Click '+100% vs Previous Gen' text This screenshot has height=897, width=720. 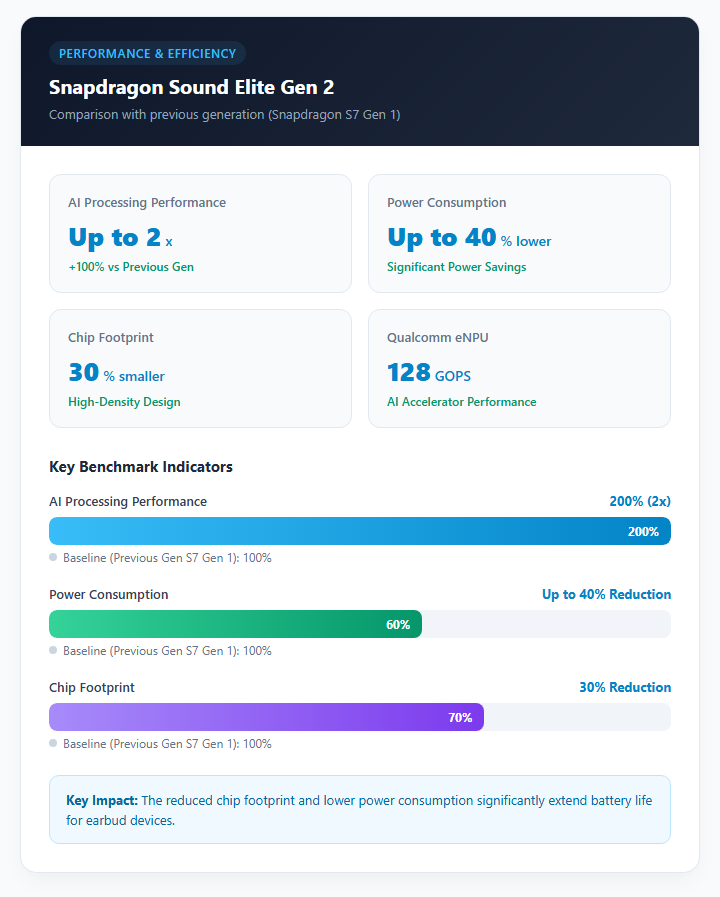[x=131, y=267]
